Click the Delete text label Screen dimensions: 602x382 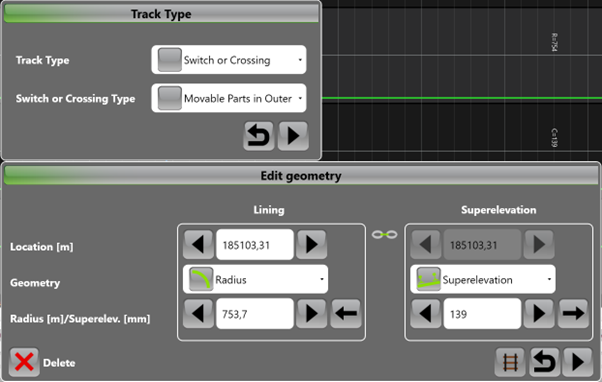click(59, 363)
